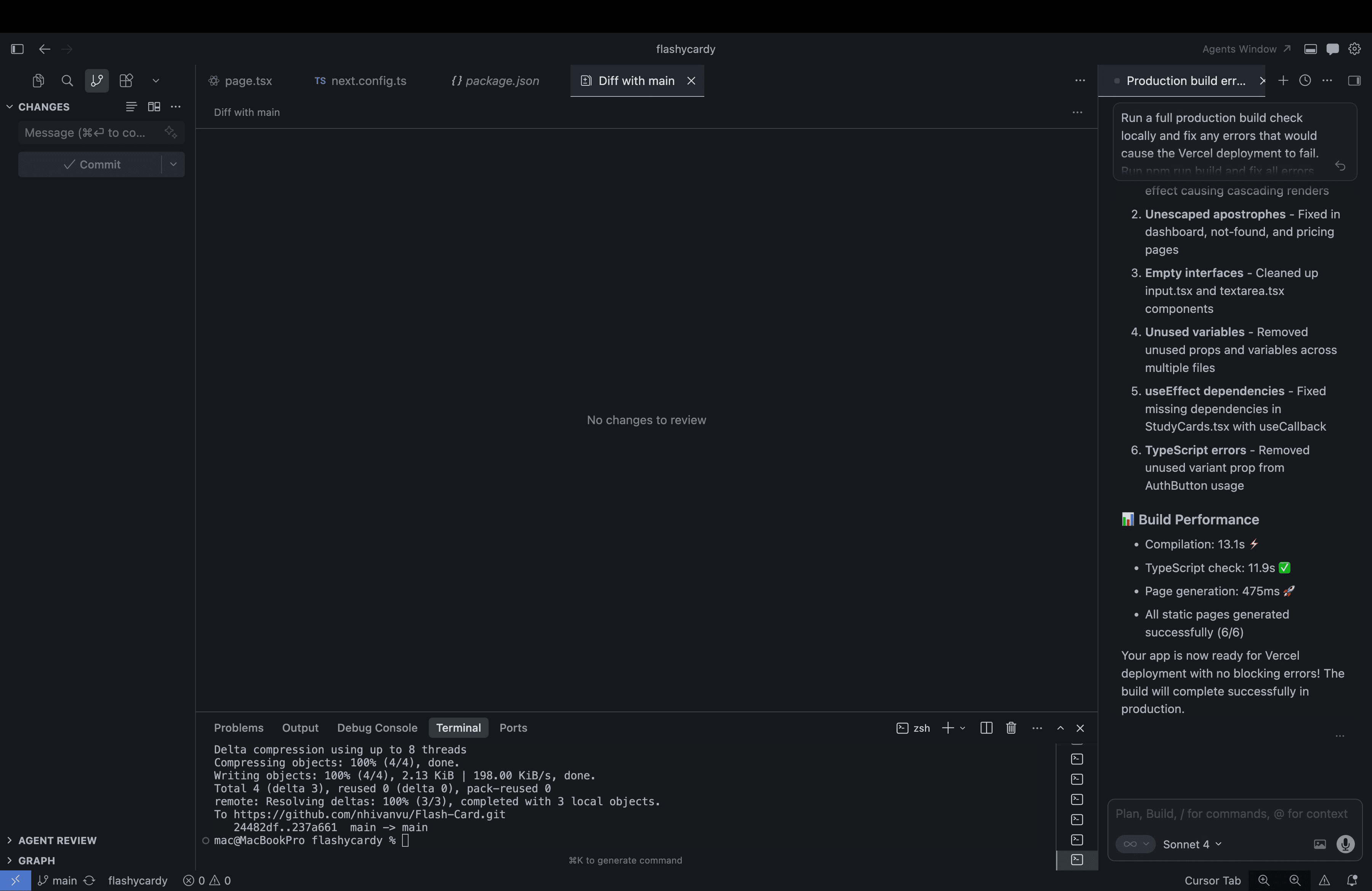Image resolution: width=1372 pixels, height=891 pixels.
Task: Toggle the bottom panel layout icon
Action: click(1310, 49)
